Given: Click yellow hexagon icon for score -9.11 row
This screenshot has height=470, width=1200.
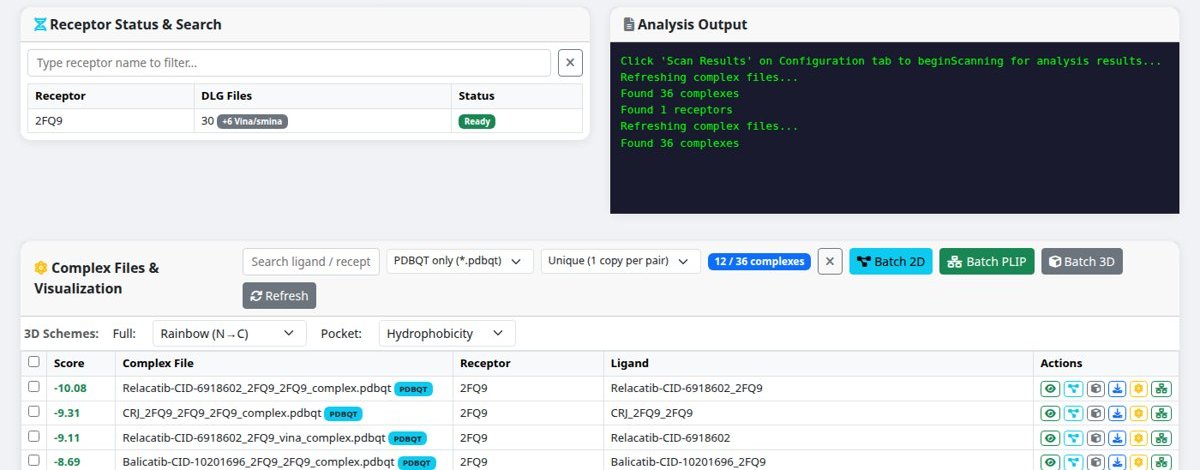Looking at the screenshot, I should (1139, 438).
